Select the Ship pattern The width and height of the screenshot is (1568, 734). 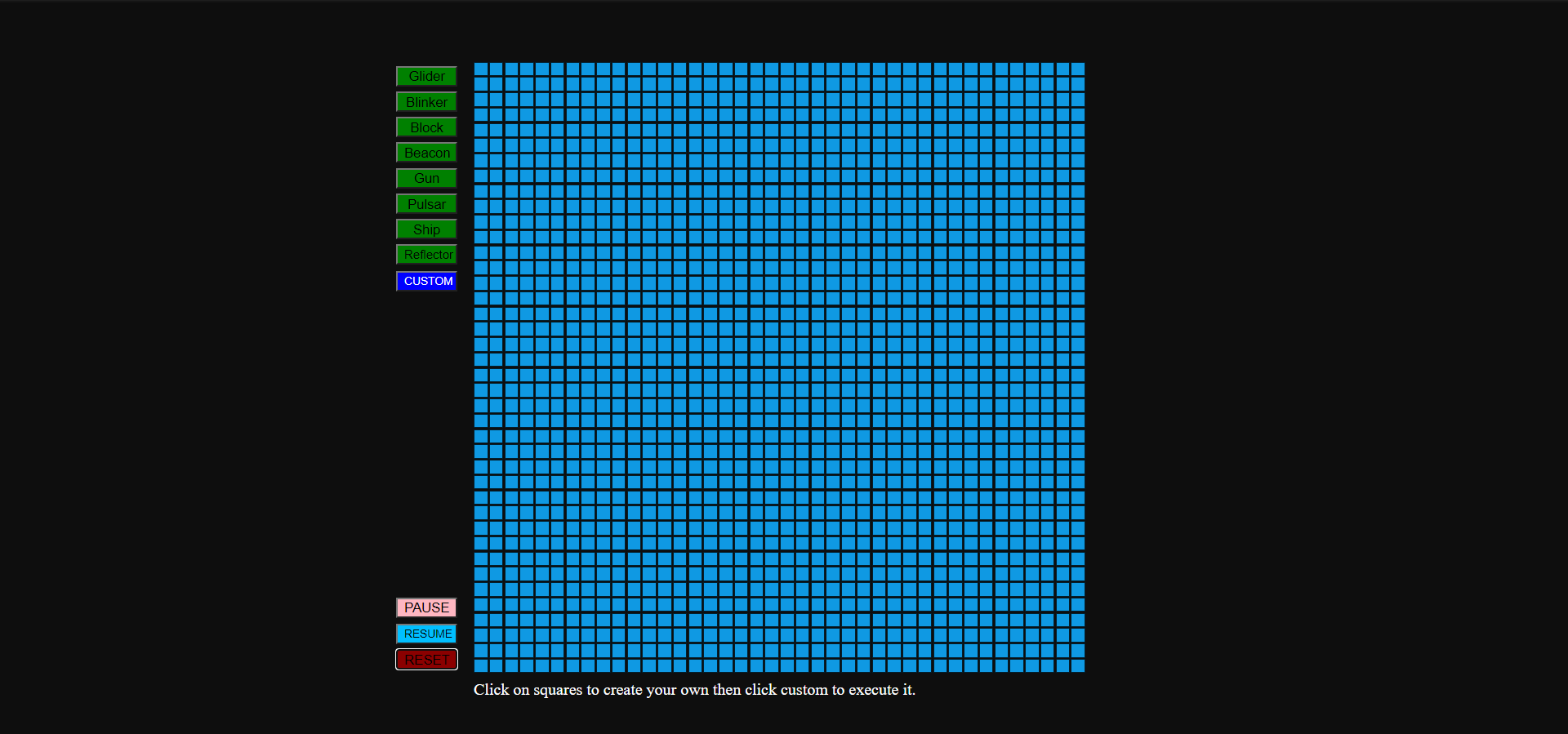(426, 229)
